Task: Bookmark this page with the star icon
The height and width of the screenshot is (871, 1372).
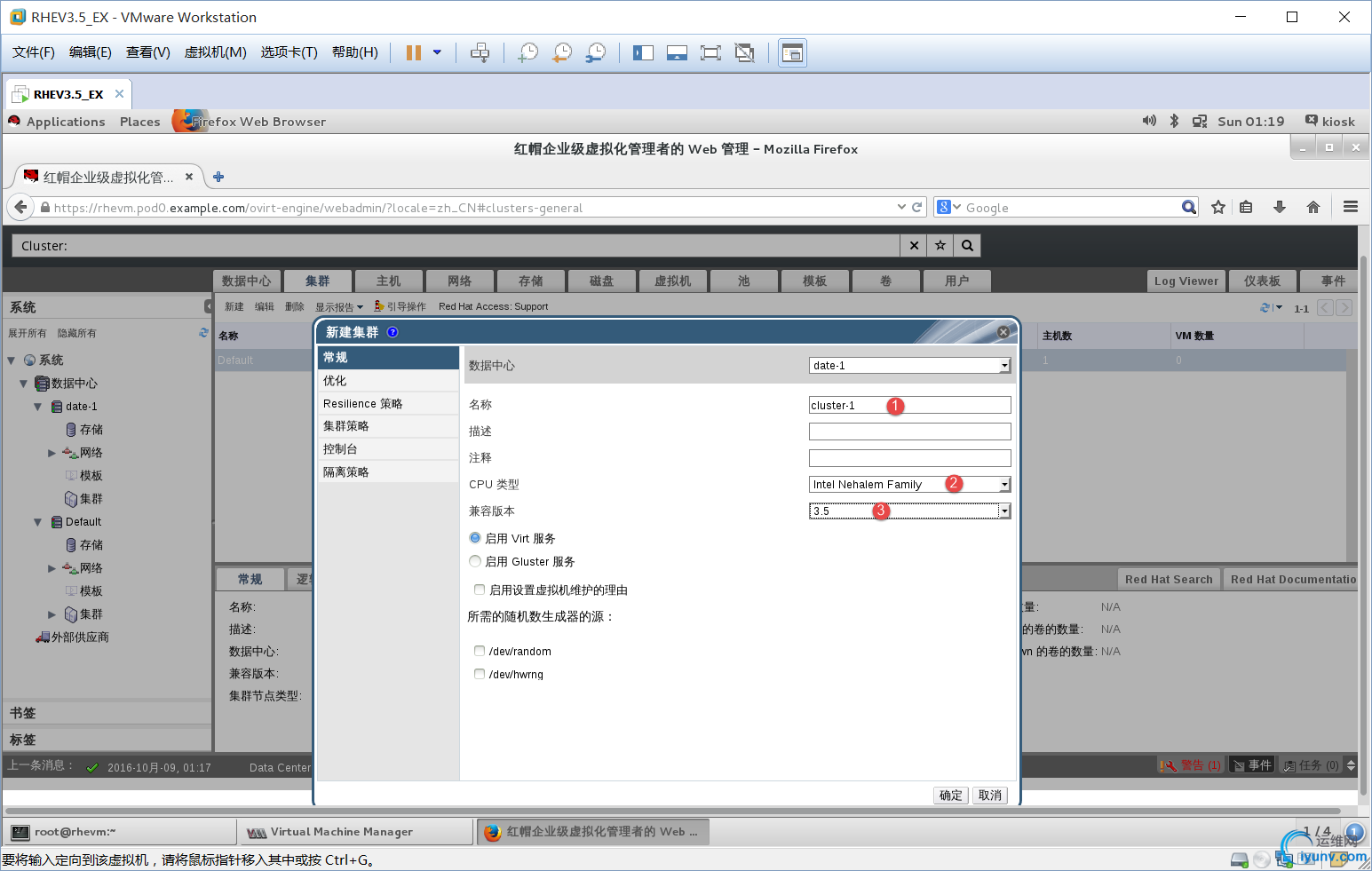Action: [1218, 207]
